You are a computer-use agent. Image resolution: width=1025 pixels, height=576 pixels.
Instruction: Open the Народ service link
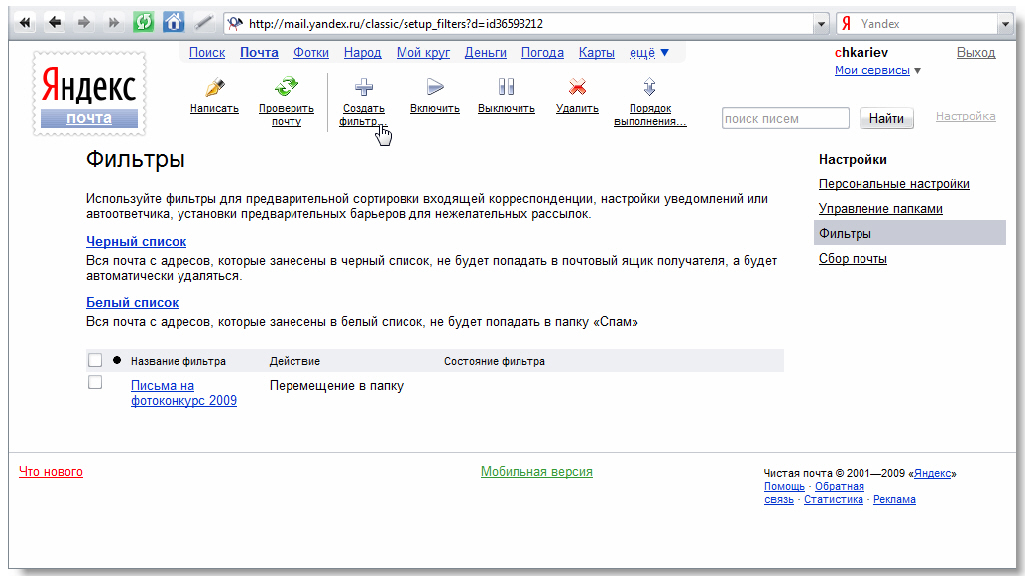coord(362,53)
